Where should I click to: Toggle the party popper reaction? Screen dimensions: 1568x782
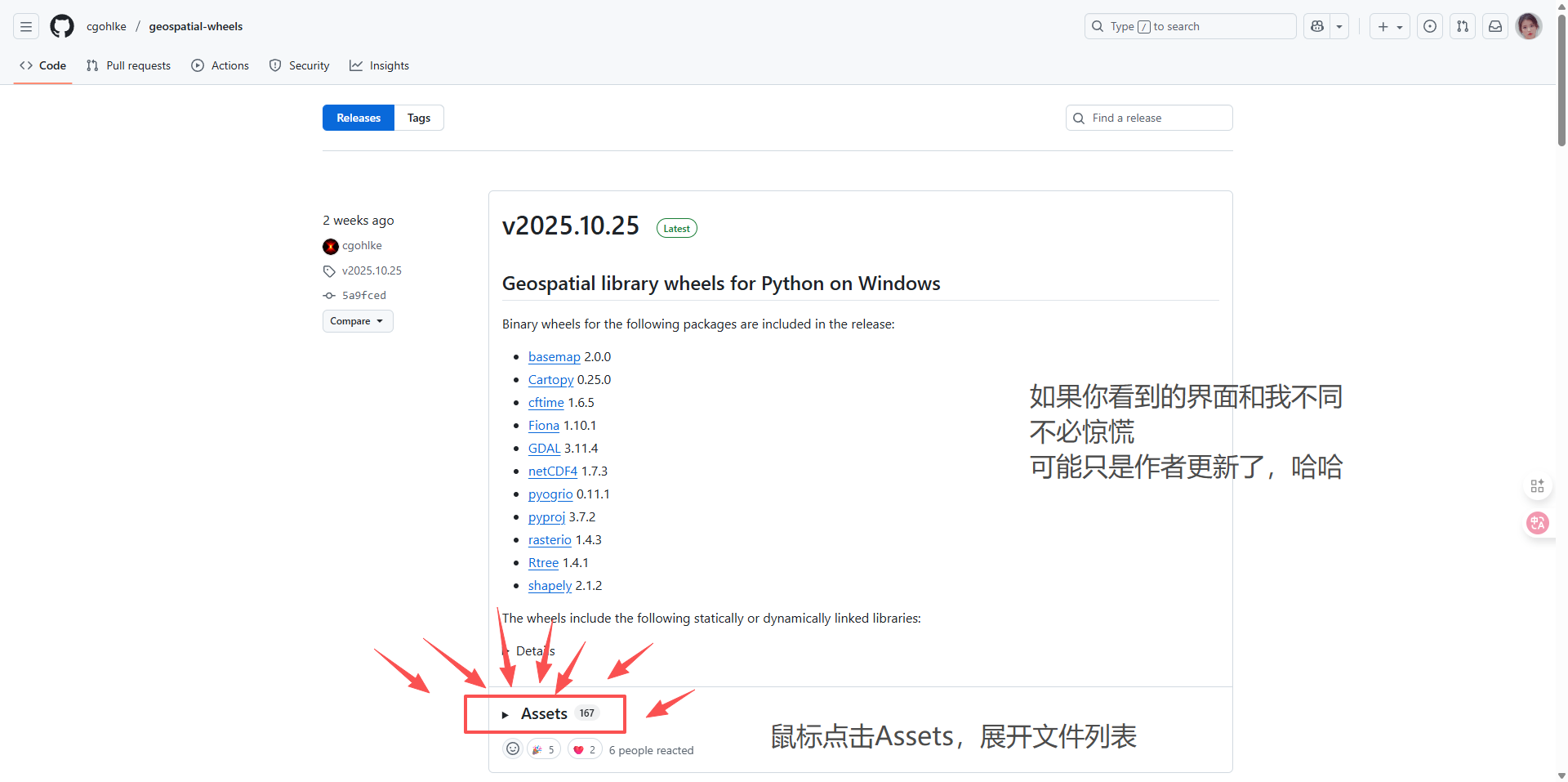(x=542, y=748)
